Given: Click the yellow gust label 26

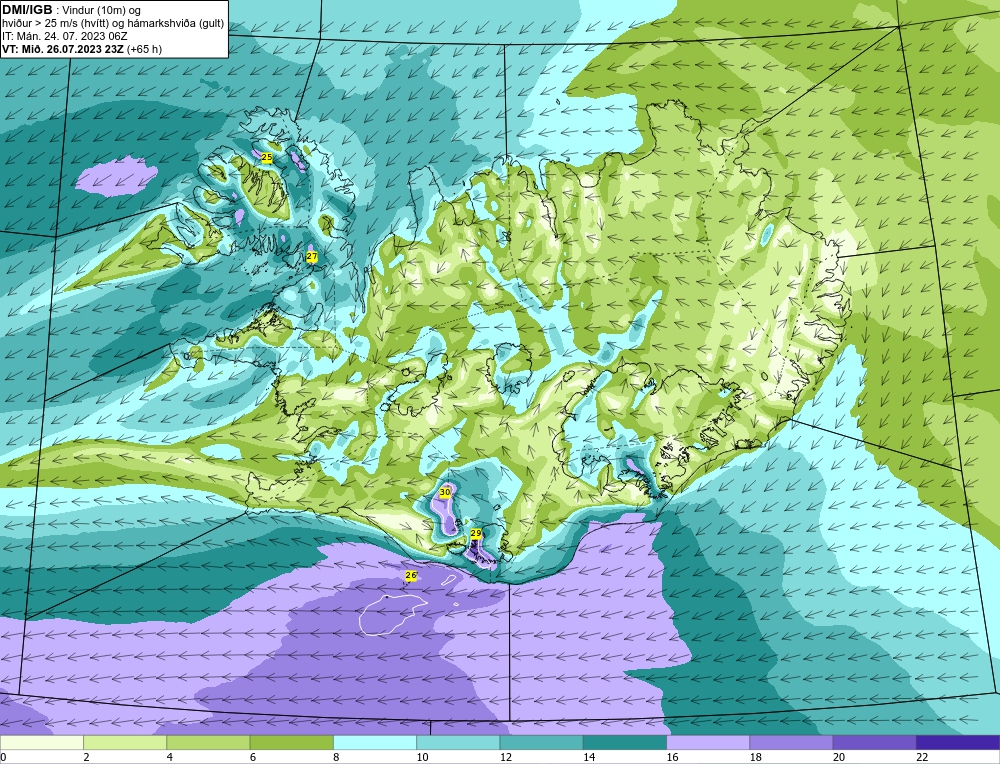Looking at the screenshot, I should click(411, 575).
